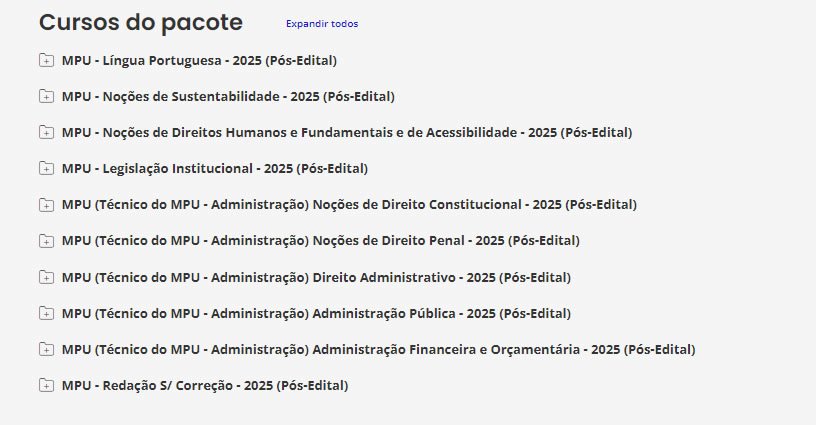This screenshot has height=425, width=816.
Task: Click folder icon beside Noções de Direito Constitucional
Action: pos(46,205)
